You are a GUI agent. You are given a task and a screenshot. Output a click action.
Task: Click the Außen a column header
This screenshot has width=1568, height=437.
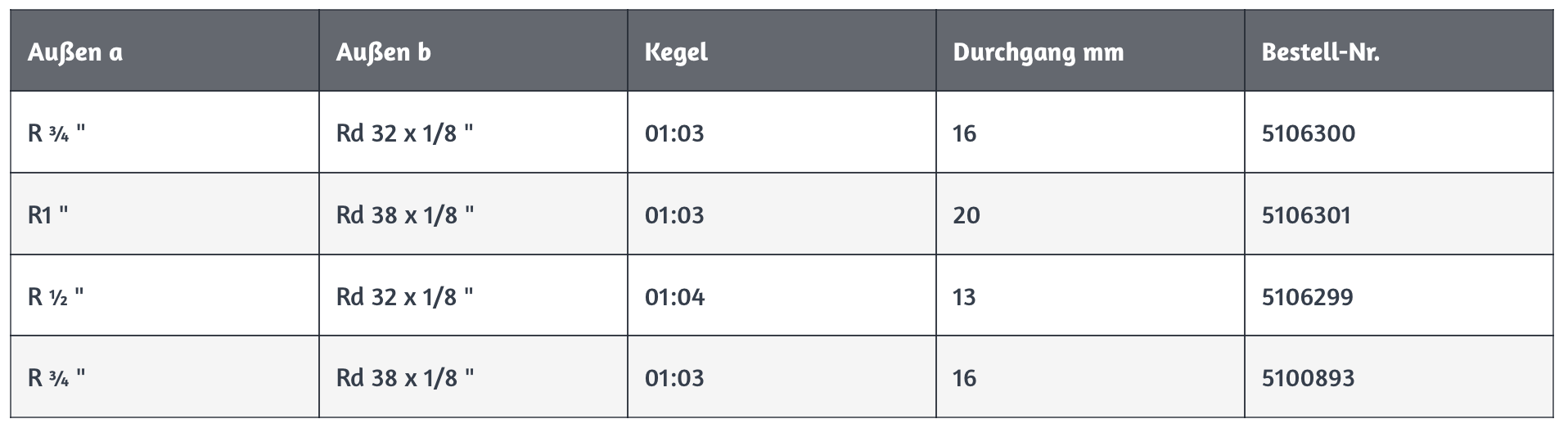pyautogui.click(x=75, y=52)
